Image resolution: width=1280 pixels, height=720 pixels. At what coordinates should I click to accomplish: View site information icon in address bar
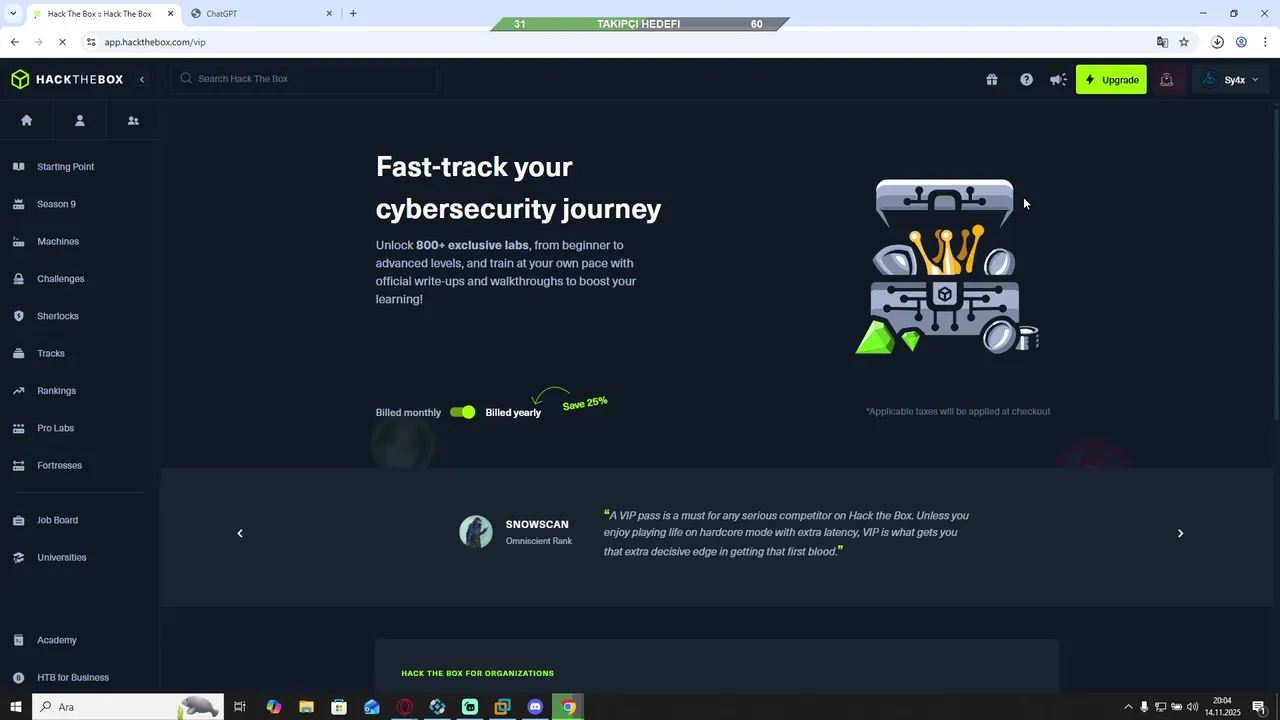91,42
